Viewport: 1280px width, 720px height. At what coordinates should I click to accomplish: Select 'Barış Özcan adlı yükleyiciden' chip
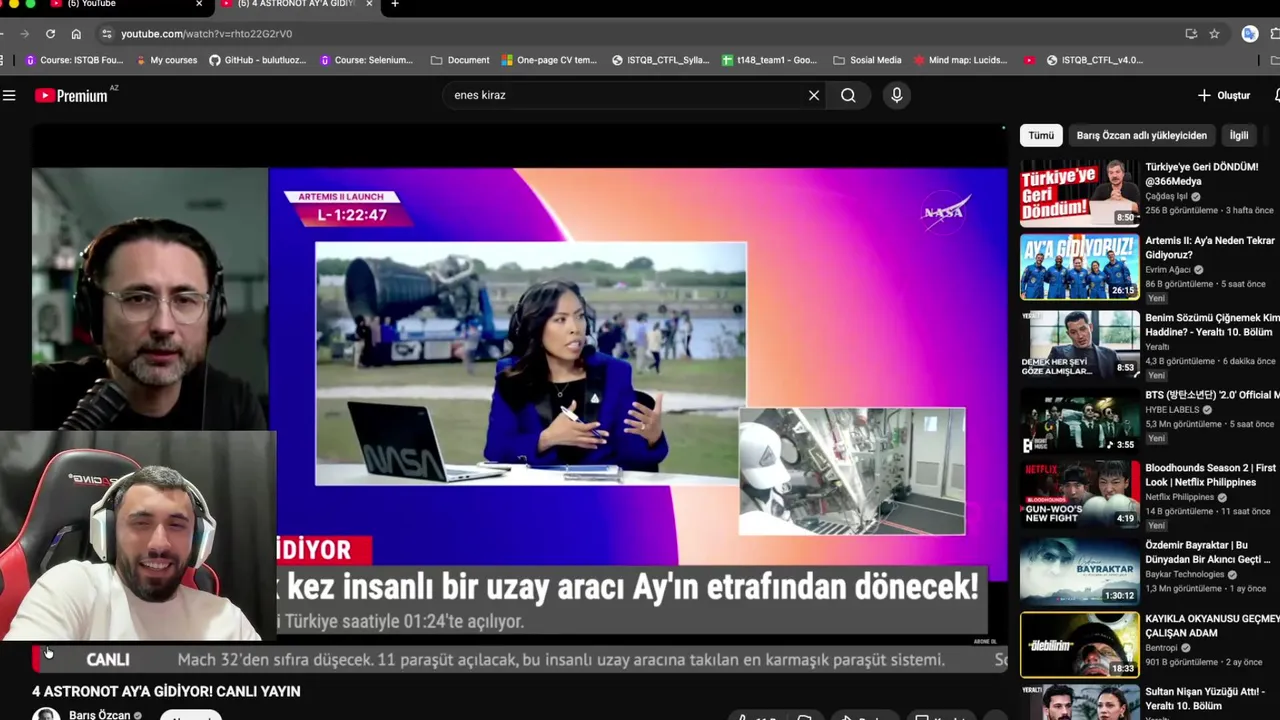point(1141,135)
